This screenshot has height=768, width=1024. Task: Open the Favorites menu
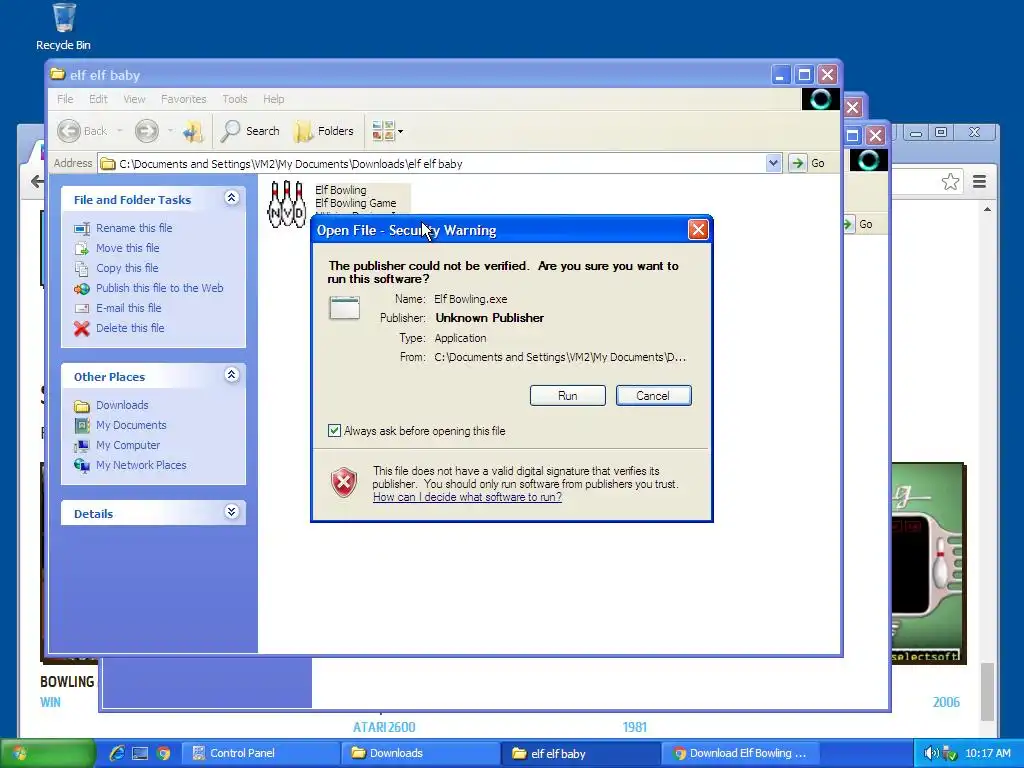(184, 99)
